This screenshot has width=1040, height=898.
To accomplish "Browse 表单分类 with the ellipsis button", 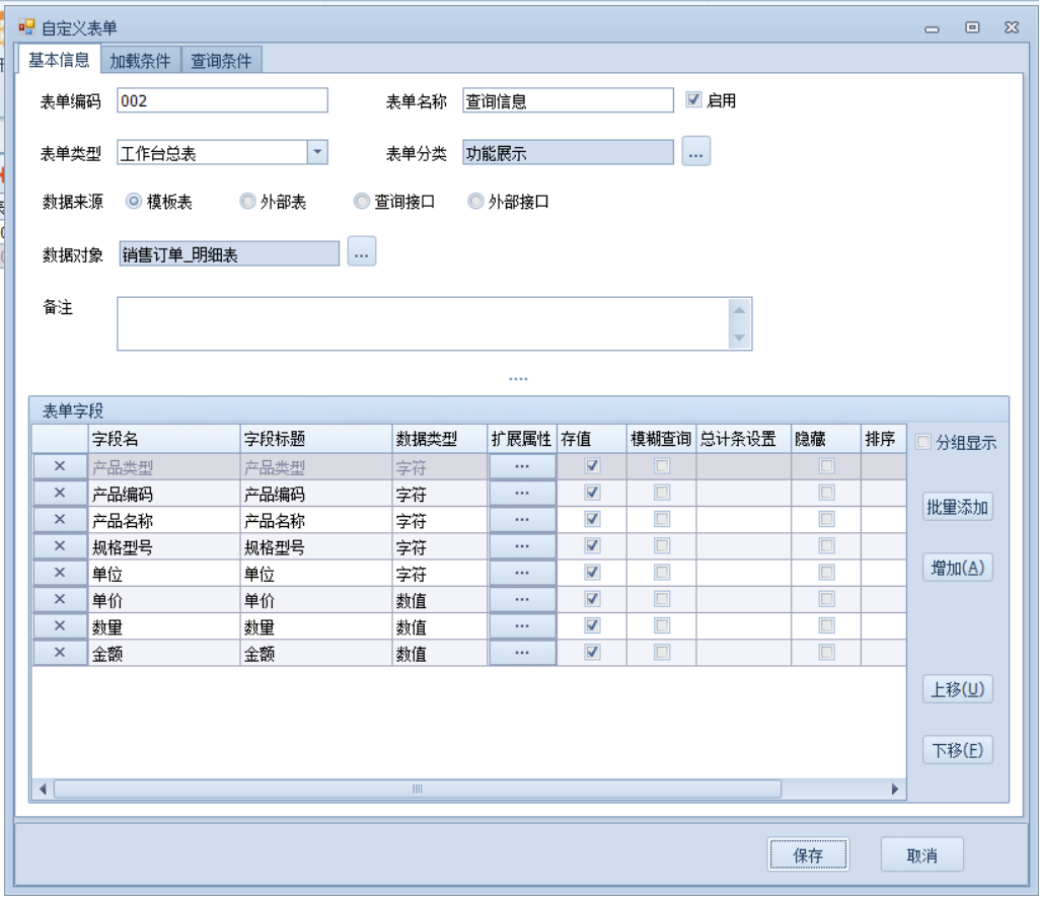I will pos(696,153).
